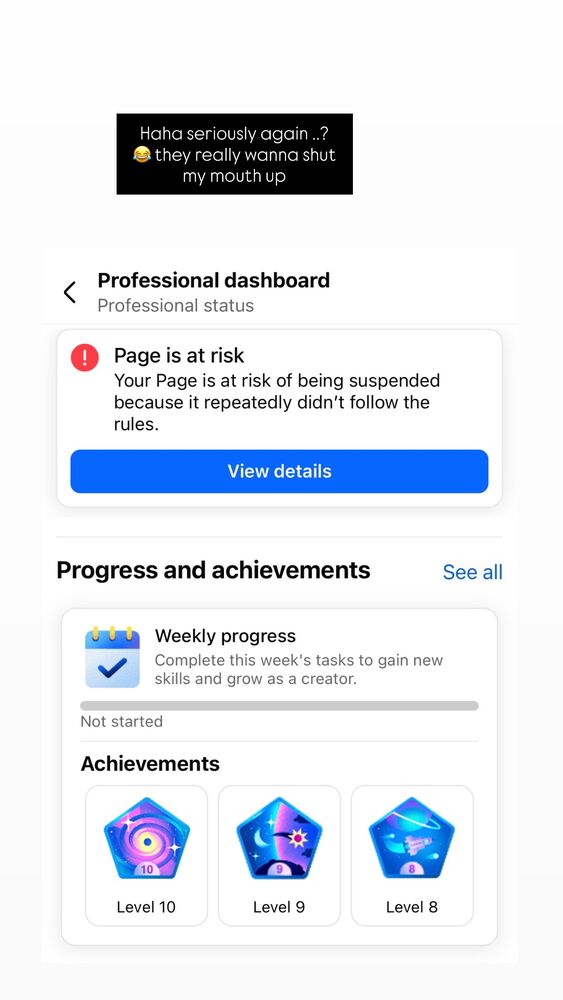Tap the Progress and achievements heading
This screenshot has width=563, height=1000.
coord(213,570)
